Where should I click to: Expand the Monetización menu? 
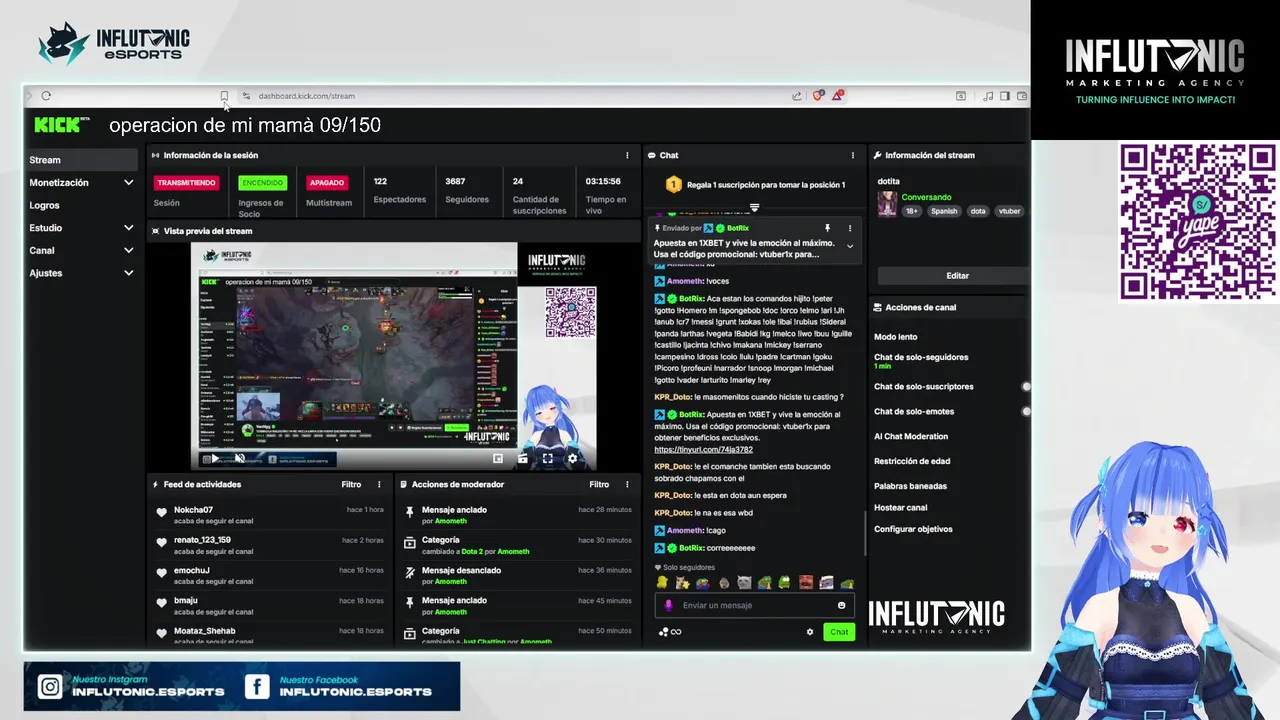128,183
